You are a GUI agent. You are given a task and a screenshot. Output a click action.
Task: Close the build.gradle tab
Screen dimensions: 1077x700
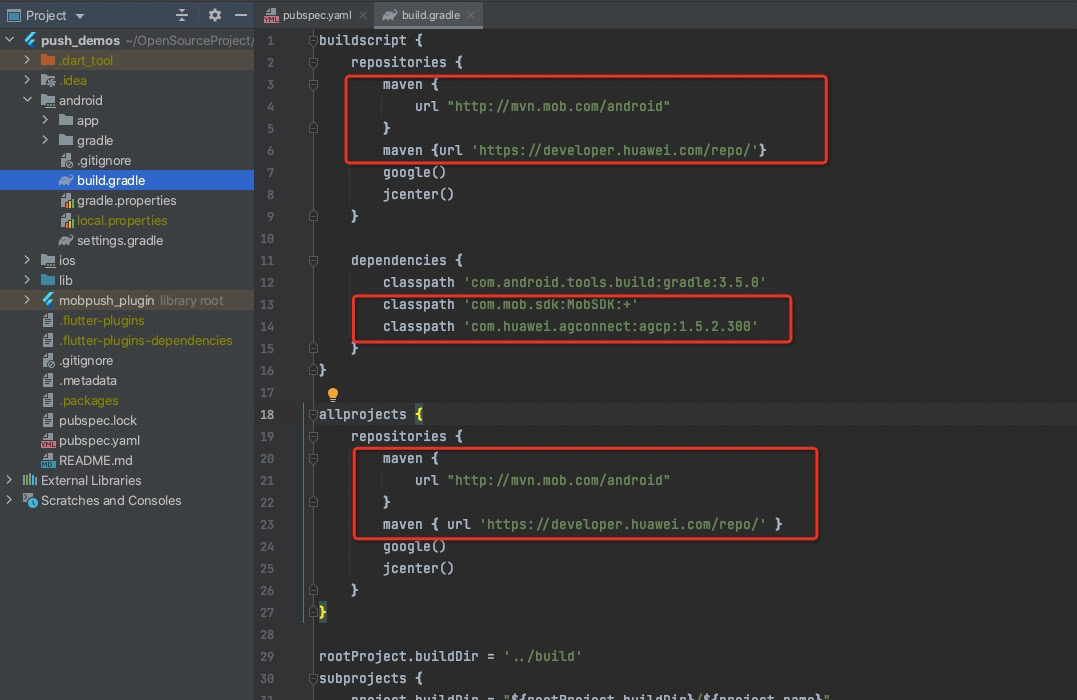point(471,15)
